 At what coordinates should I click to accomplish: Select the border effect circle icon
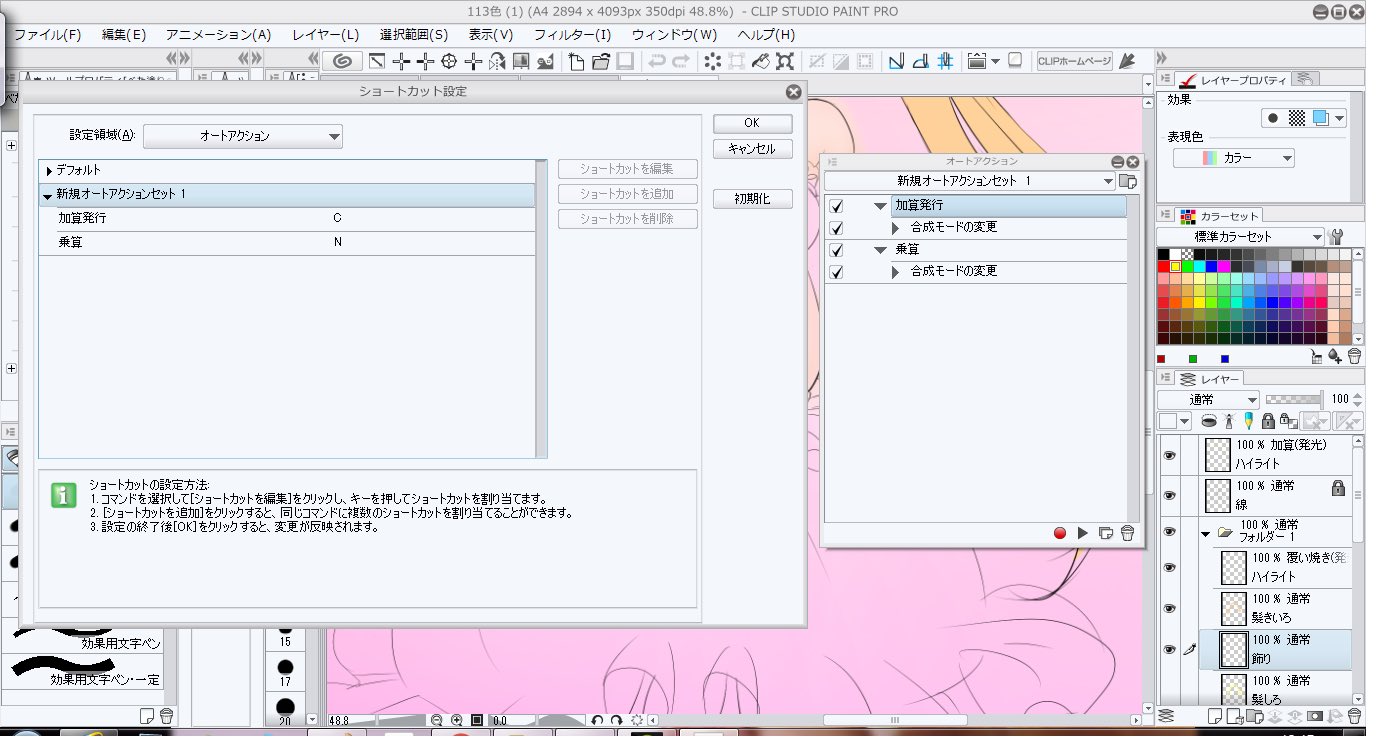(x=1273, y=118)
